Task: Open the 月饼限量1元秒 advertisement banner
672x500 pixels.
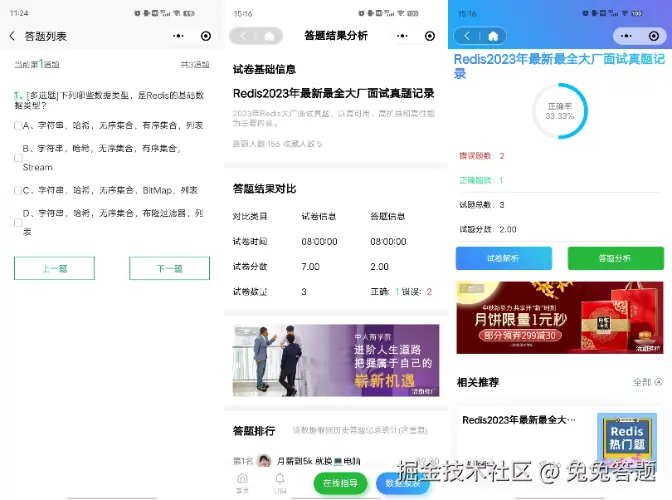Action: coord(560,317)
